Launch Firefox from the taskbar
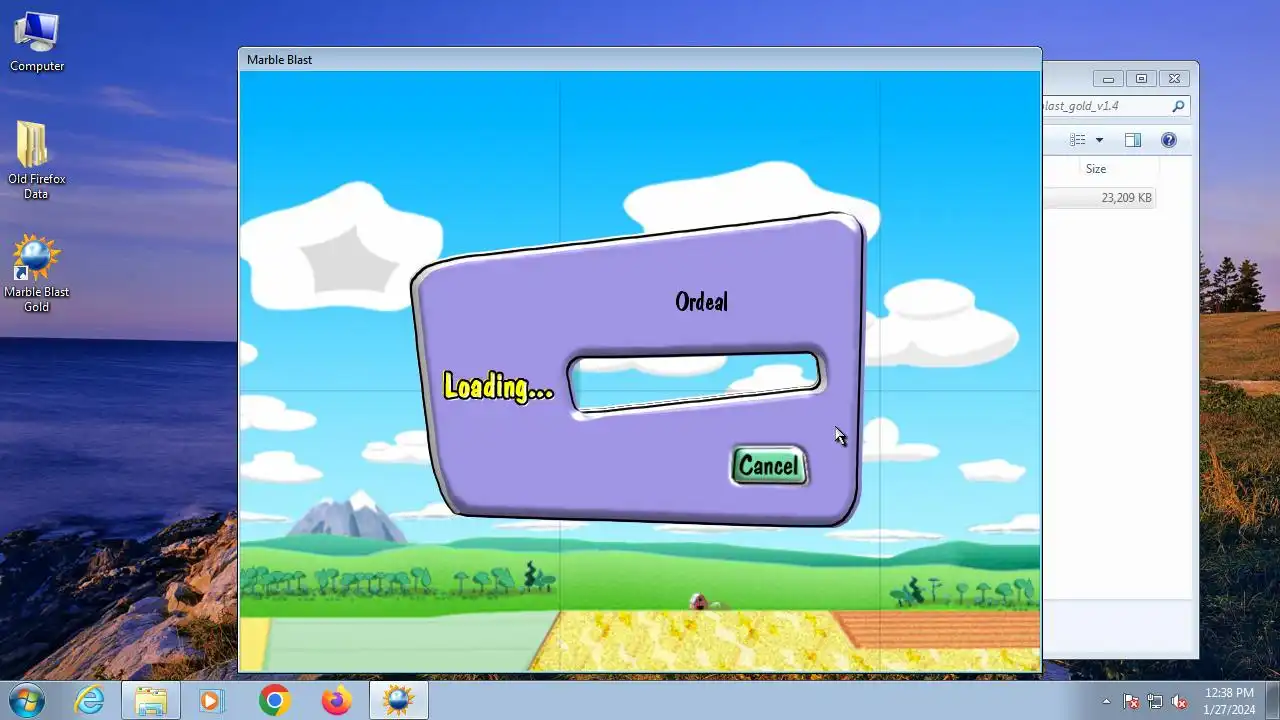The width and height of the screenshot is (1280, 720). [336, 701]
